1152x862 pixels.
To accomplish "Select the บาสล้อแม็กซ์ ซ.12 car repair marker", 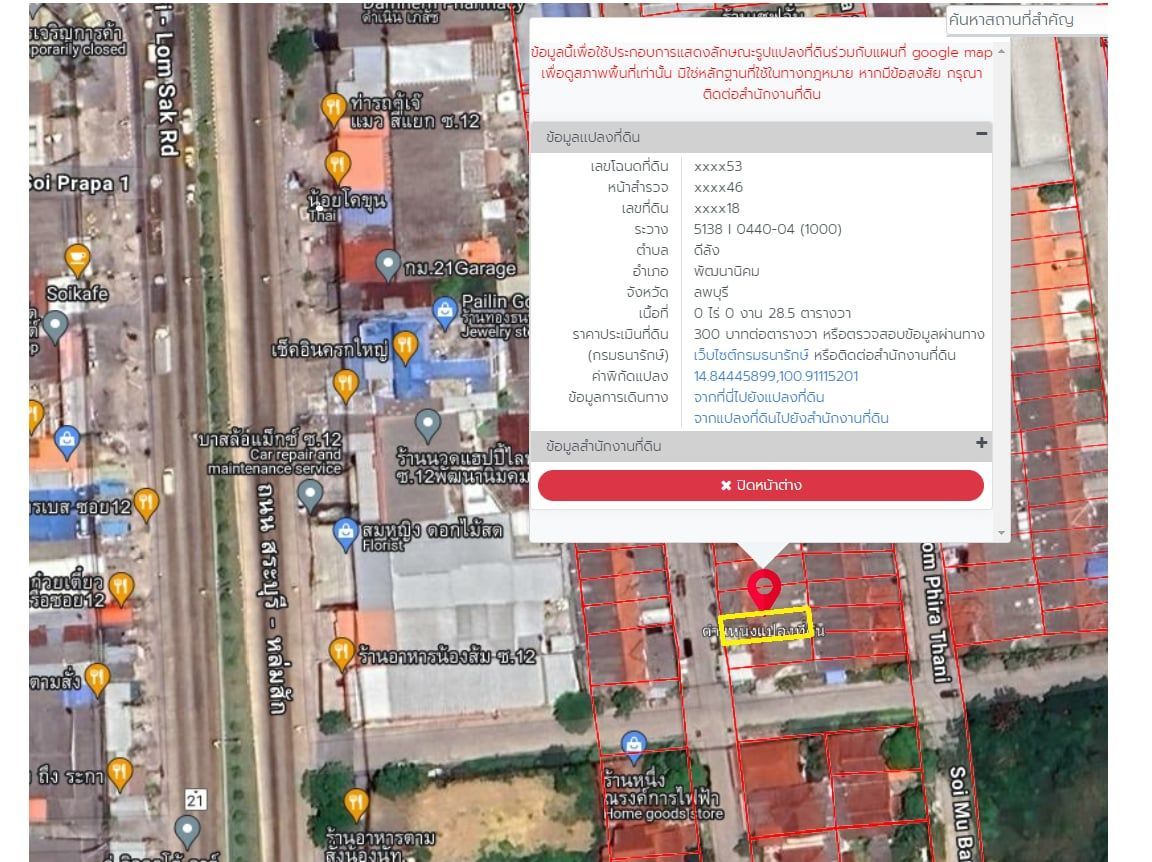I will click(311, 496).
